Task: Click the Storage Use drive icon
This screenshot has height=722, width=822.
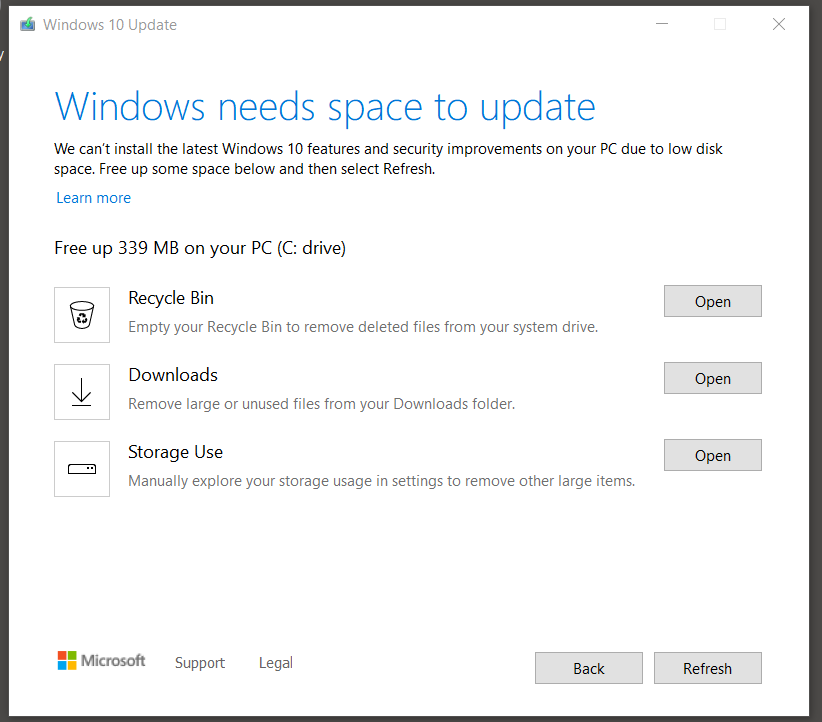Action: (82, 469)
